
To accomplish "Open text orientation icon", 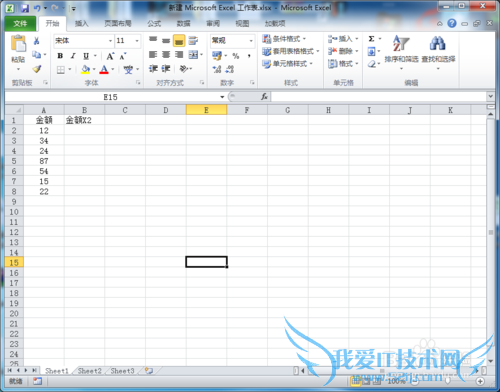I will [x=184, y=69].
